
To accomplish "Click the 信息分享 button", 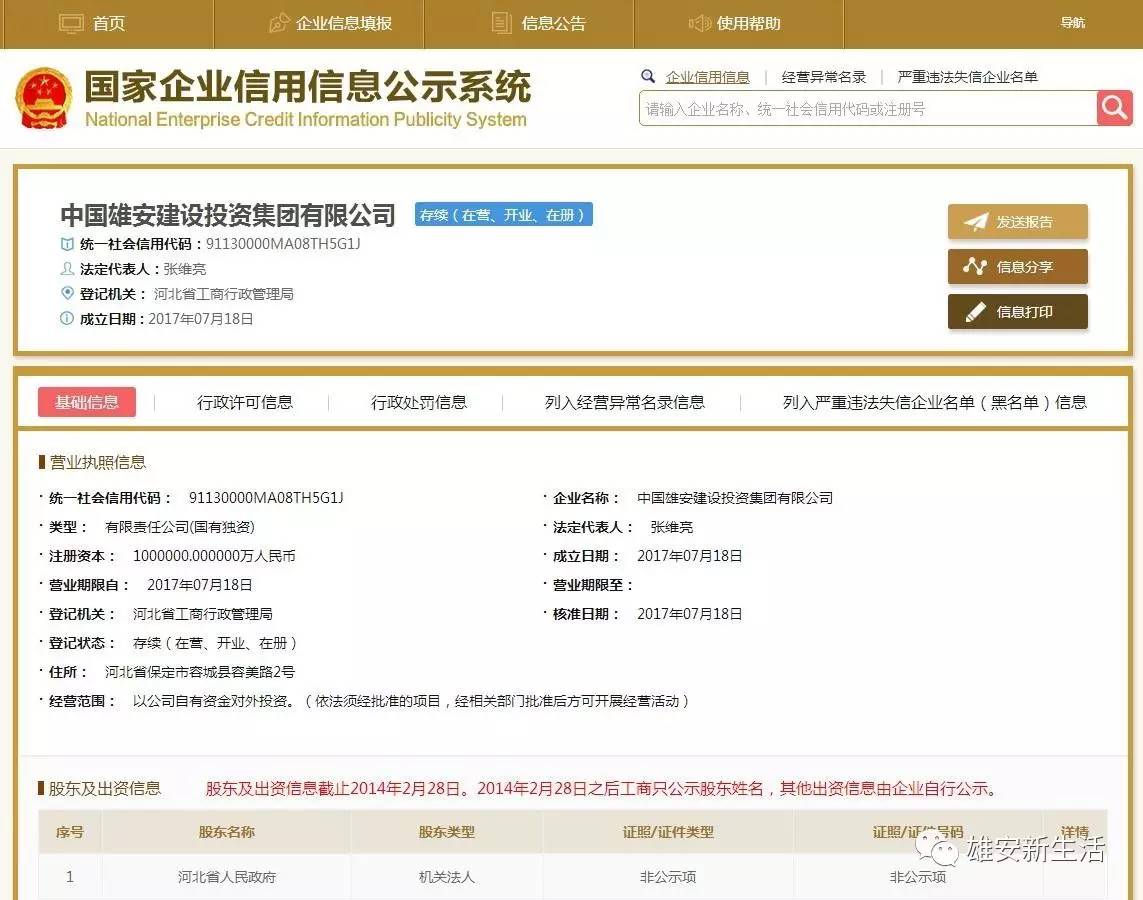I will (1018, 267).
